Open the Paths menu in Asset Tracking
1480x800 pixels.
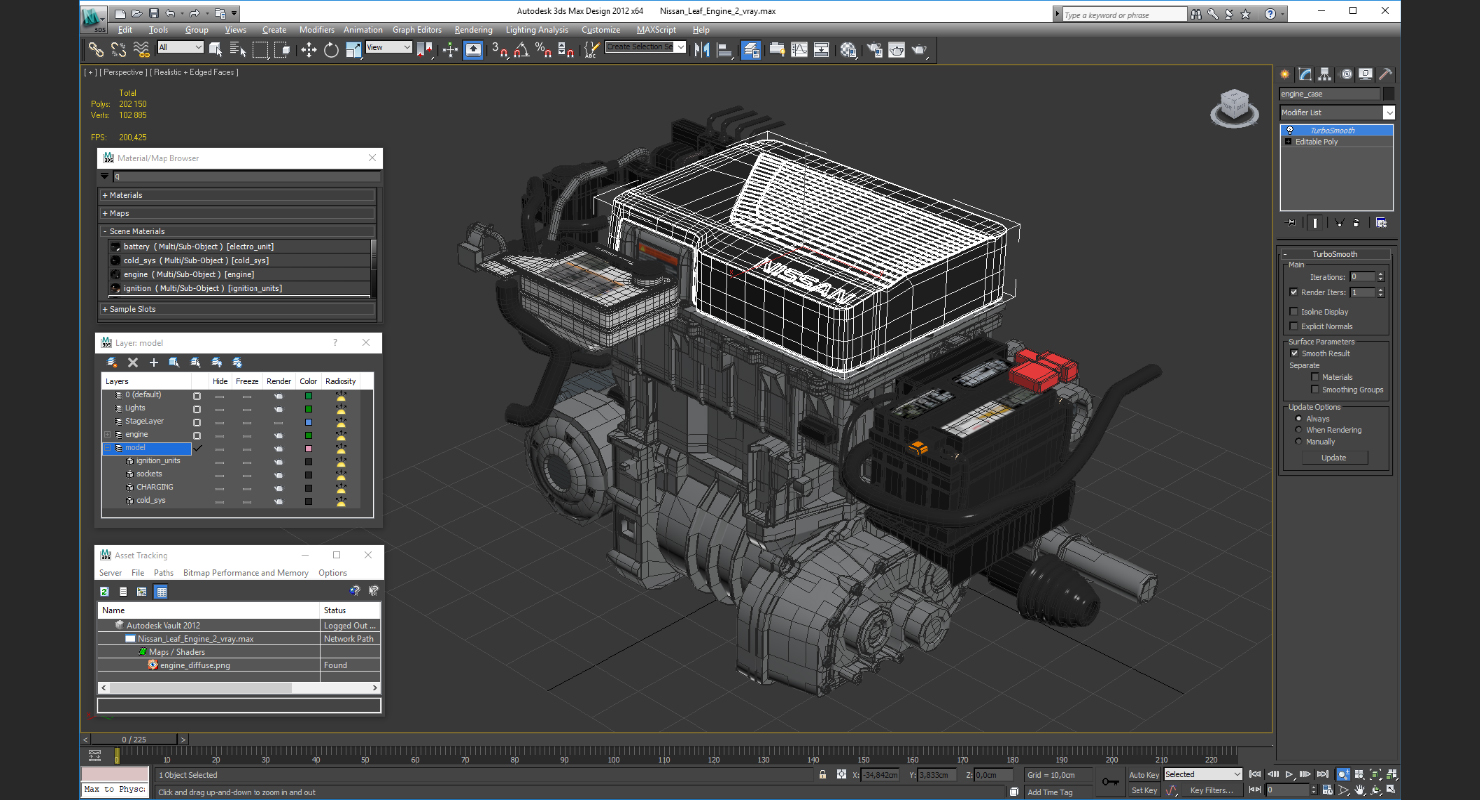click(x=164, y=573)
